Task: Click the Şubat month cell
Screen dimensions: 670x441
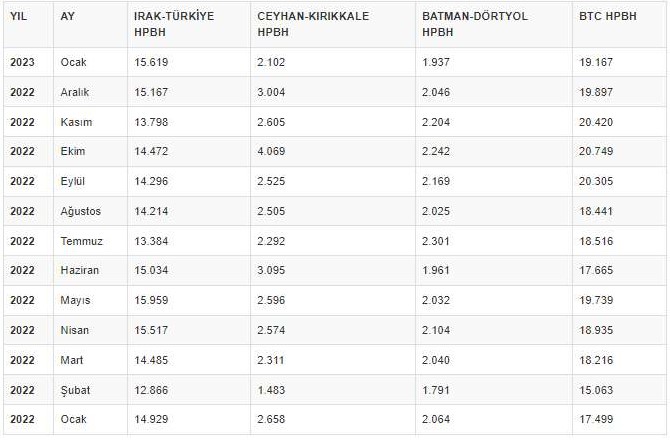Action: pos(75,390)
